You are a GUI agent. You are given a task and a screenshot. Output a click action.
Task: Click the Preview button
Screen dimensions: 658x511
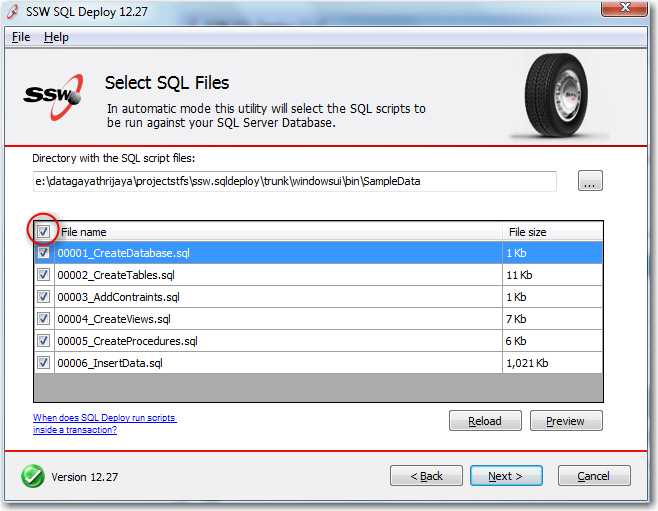[x=565, y=421]
